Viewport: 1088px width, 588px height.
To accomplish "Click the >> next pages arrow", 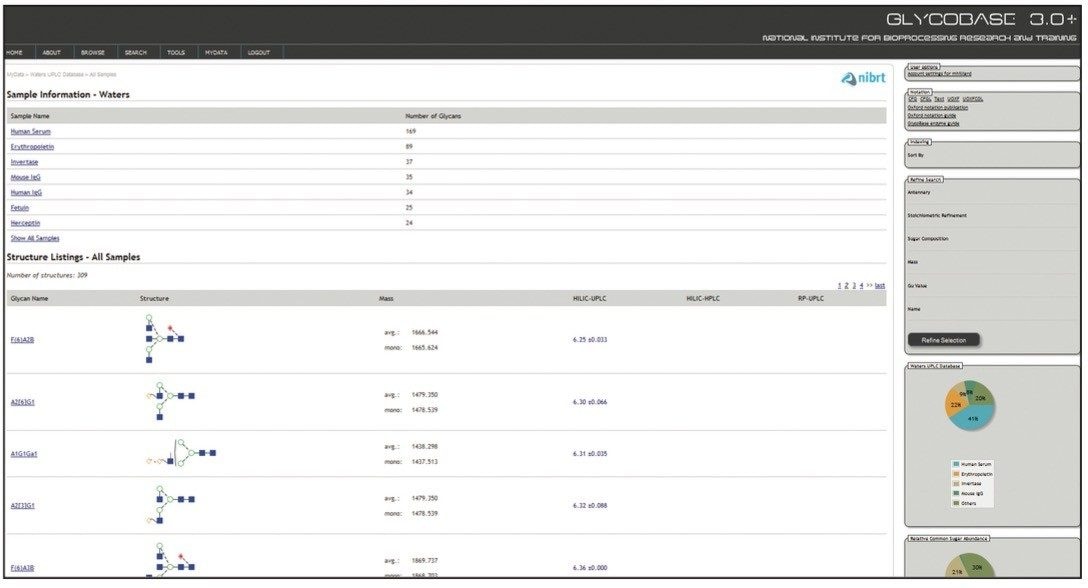I will pyautogui.click(x=869, y=286).
